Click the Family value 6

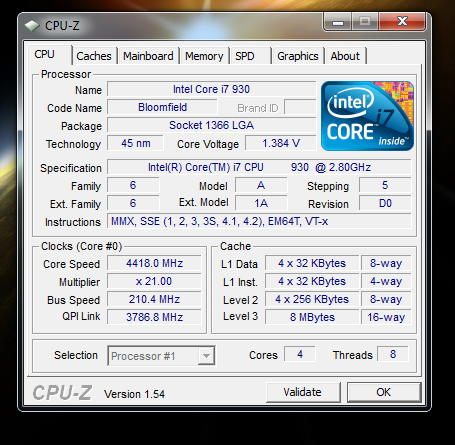pos(133,185)
